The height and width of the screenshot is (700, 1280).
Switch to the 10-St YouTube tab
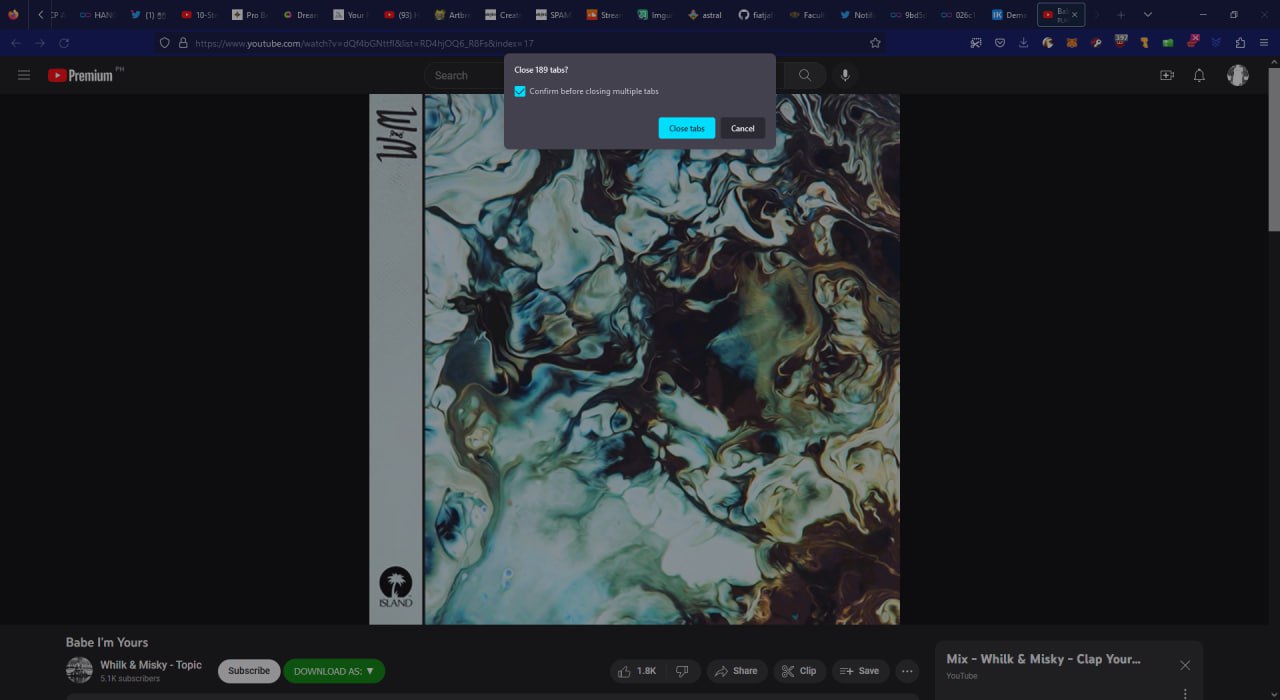pyautogui.click(x=199, y=15)
